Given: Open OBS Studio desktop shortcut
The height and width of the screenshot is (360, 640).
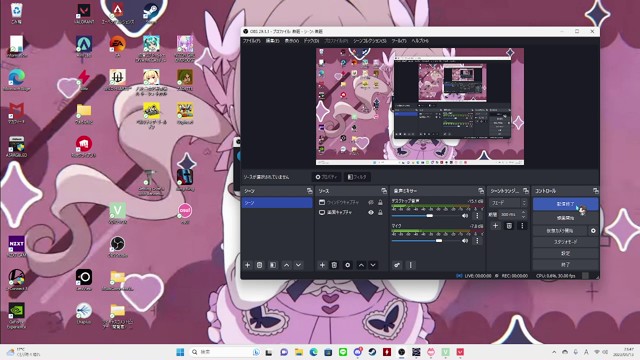Looking at the screenshot, I should pos(118,247).
